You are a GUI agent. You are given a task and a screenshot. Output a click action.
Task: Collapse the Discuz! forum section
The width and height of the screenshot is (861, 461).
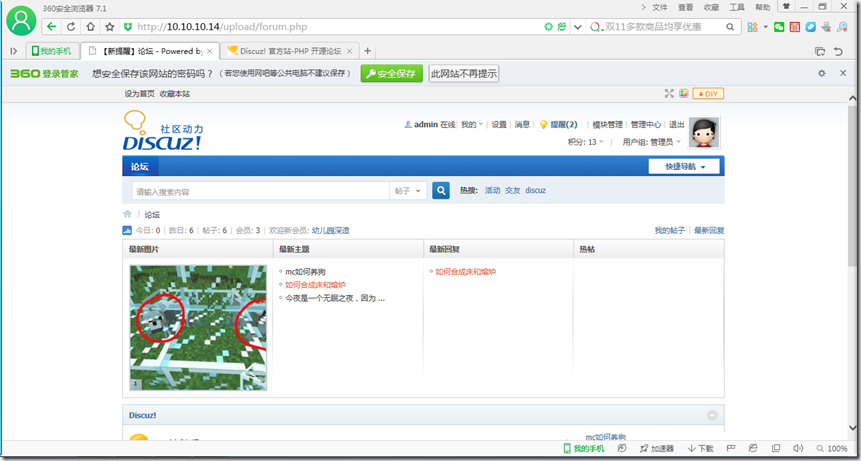click(x=712, y=415)
